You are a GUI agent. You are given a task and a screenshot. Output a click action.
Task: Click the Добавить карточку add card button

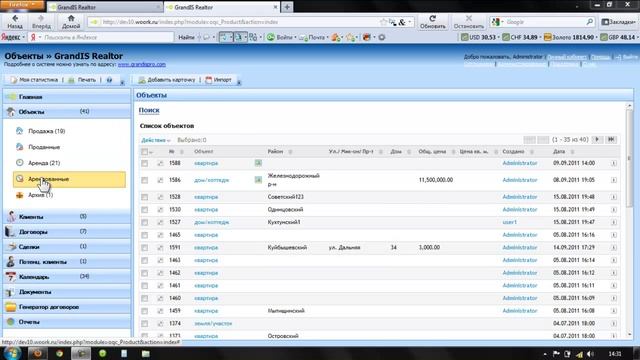pyautogui.click(x=167, y=80)
